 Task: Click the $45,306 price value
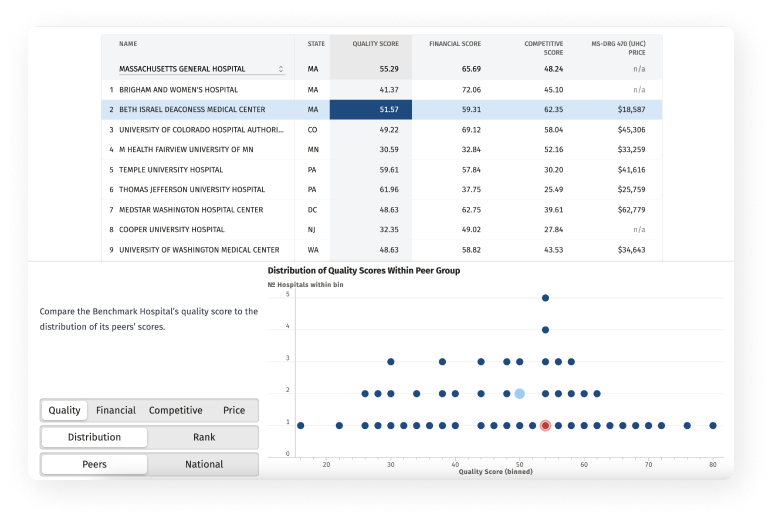pos(631,130)
